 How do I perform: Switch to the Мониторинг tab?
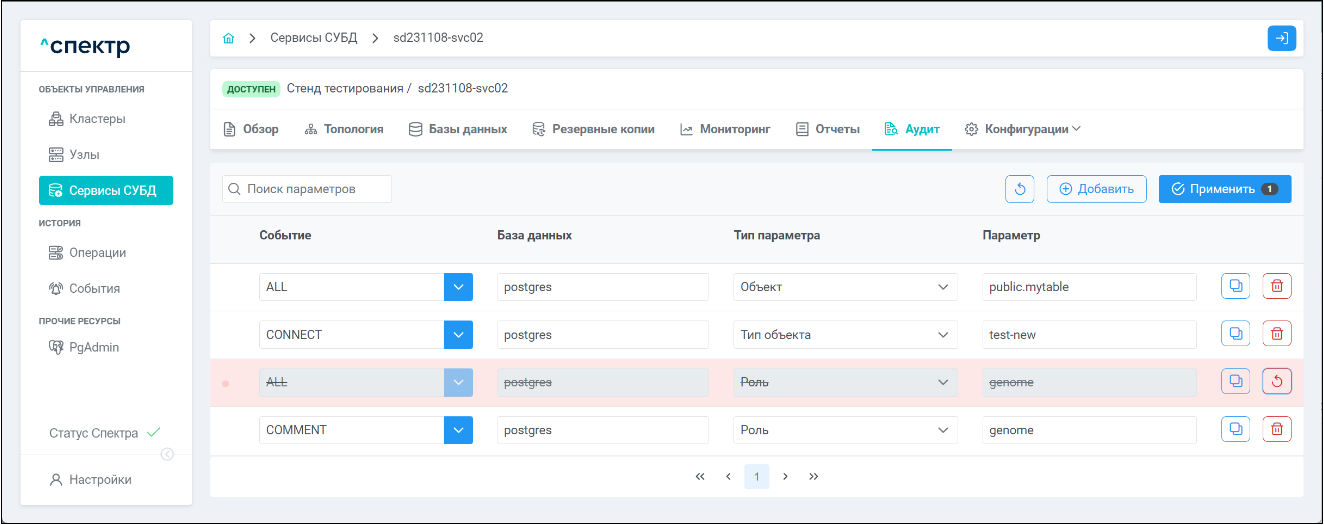725,129
